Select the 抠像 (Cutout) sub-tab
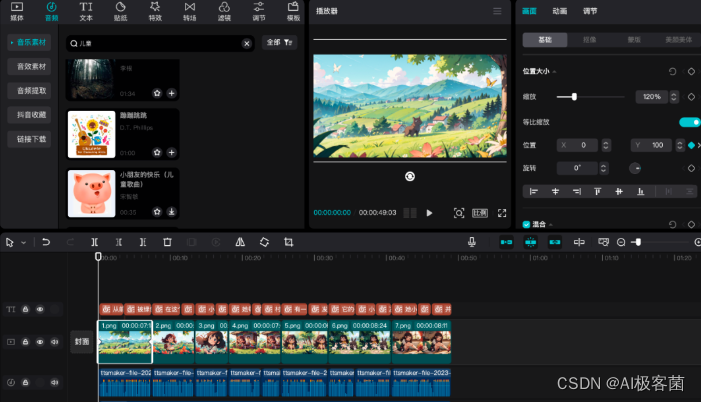 pyautogui.click(x=589, y=40)
